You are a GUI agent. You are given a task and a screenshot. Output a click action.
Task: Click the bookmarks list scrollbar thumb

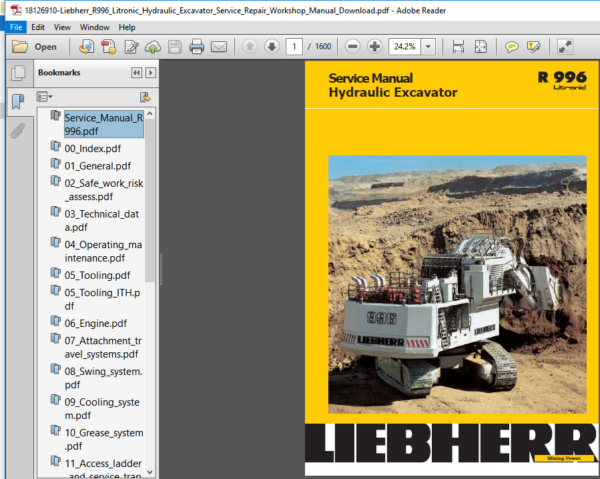(150, 200)
